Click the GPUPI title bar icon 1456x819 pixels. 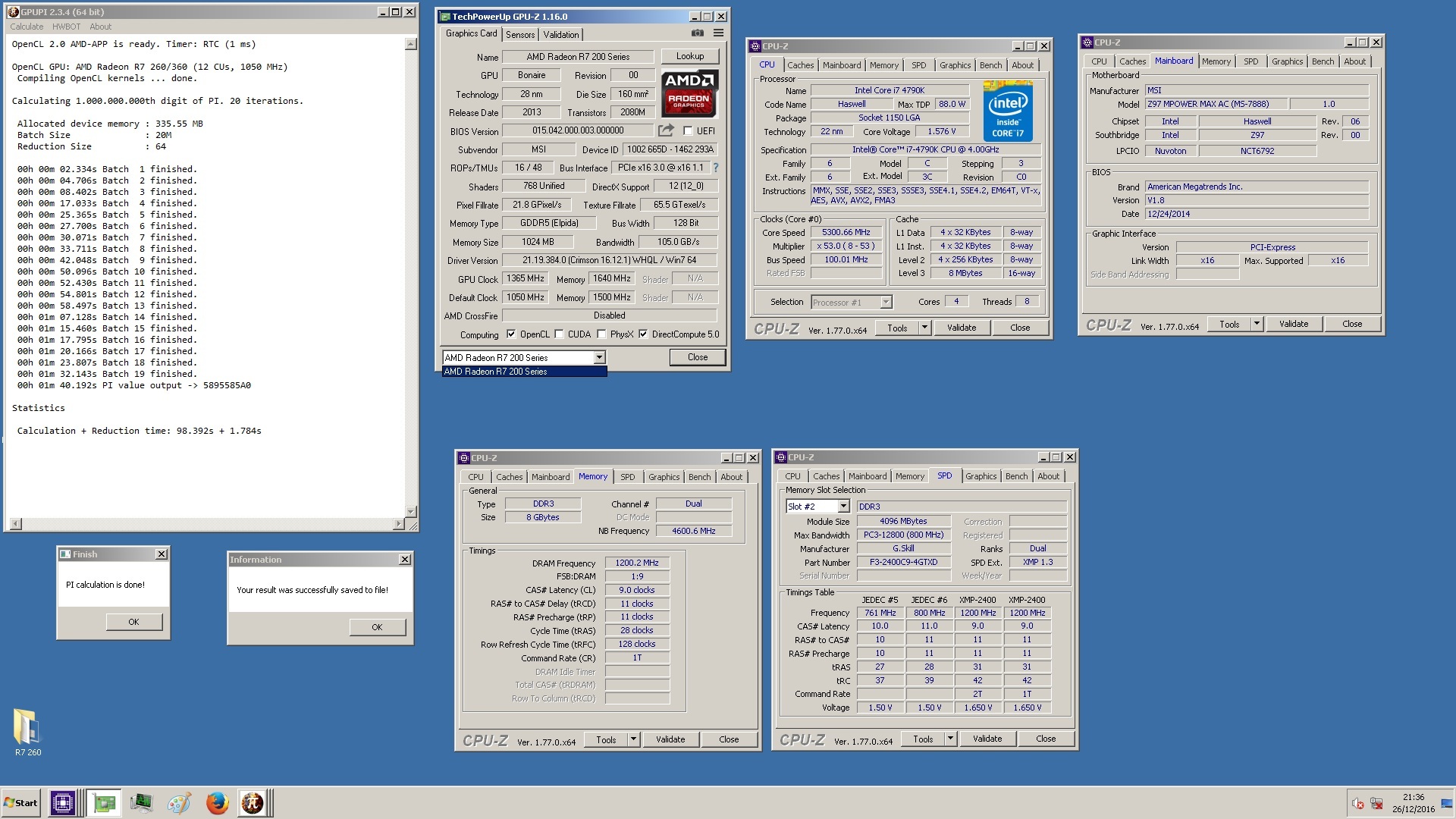(x=13, y=12)
